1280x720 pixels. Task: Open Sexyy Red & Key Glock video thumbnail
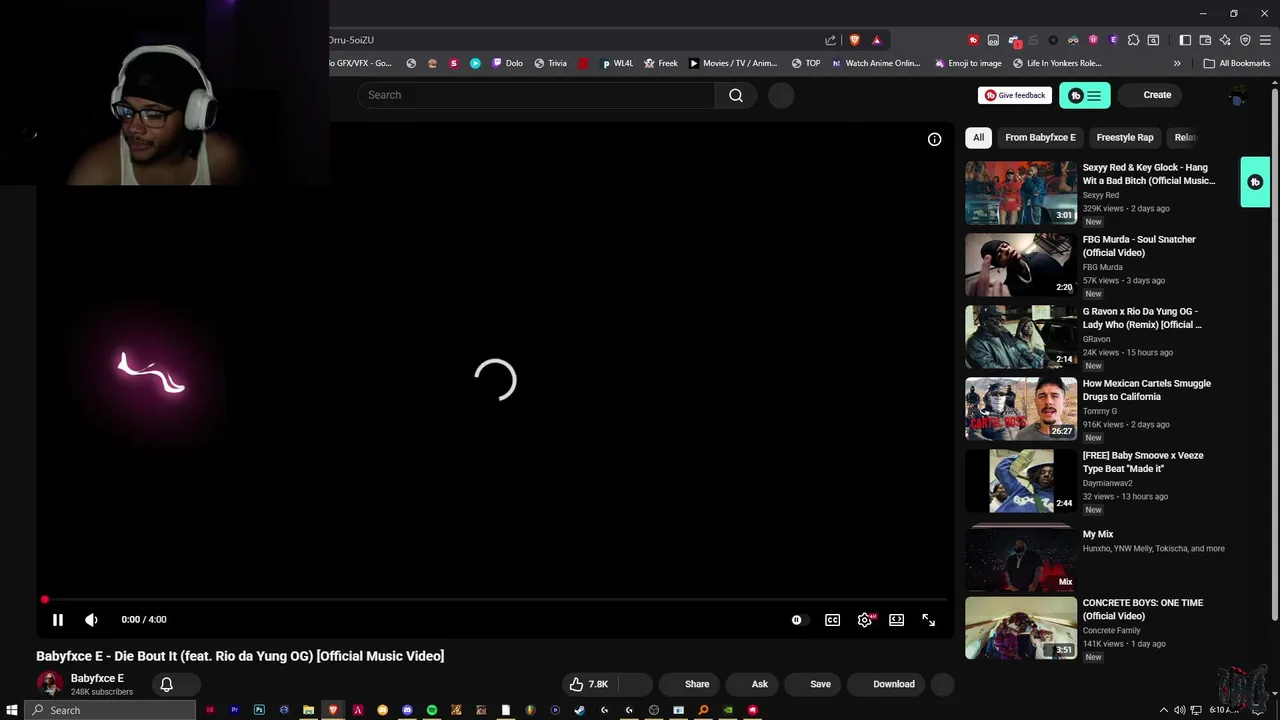(x=1021, y=192)
